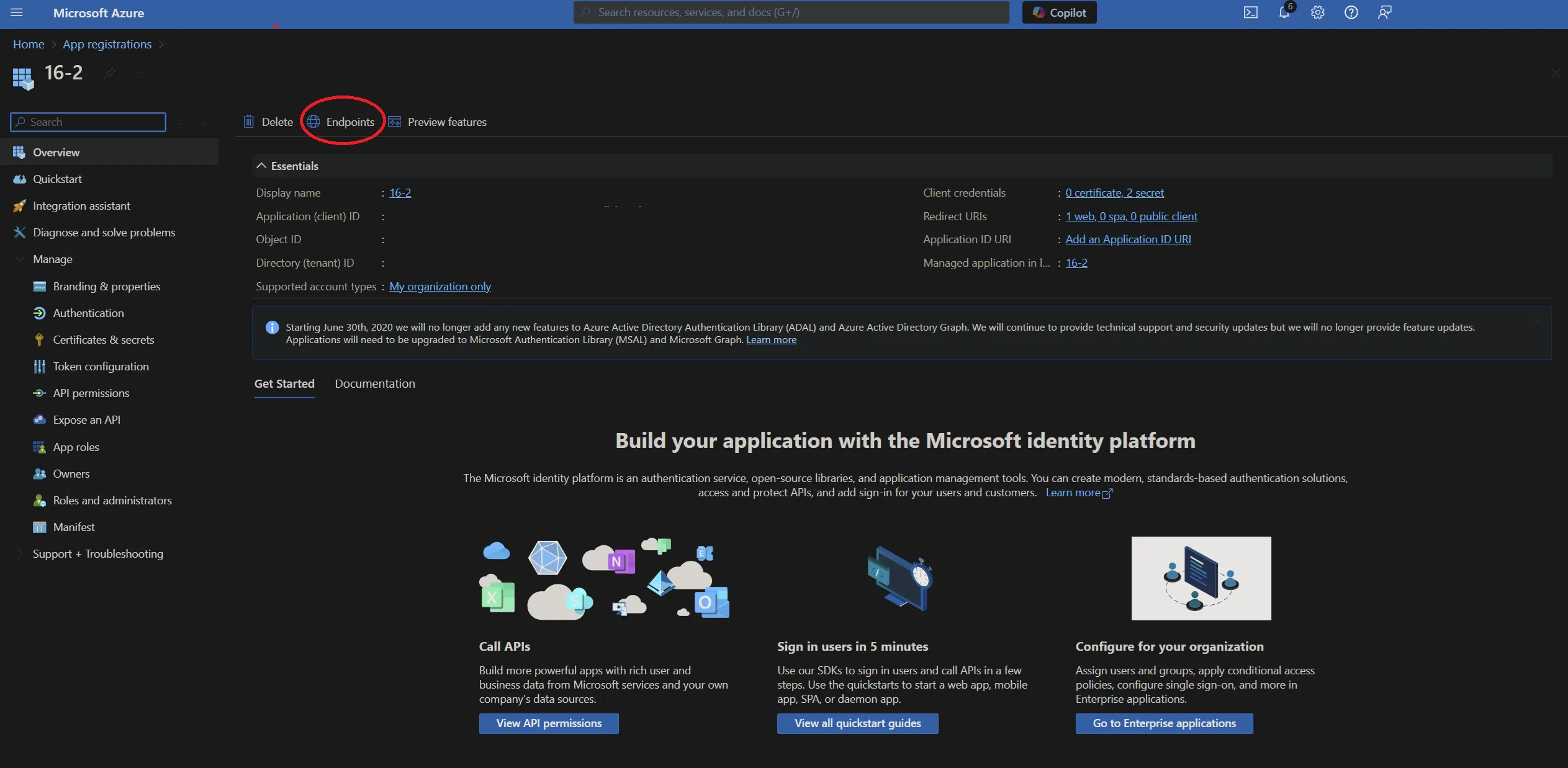Click Add an Application ID URI
The image size is (1568, 768).
[1128, 239]
